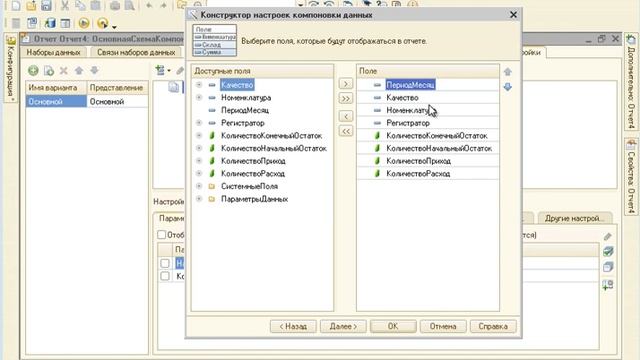Tick checkbox on row starting with Ко

165,276
